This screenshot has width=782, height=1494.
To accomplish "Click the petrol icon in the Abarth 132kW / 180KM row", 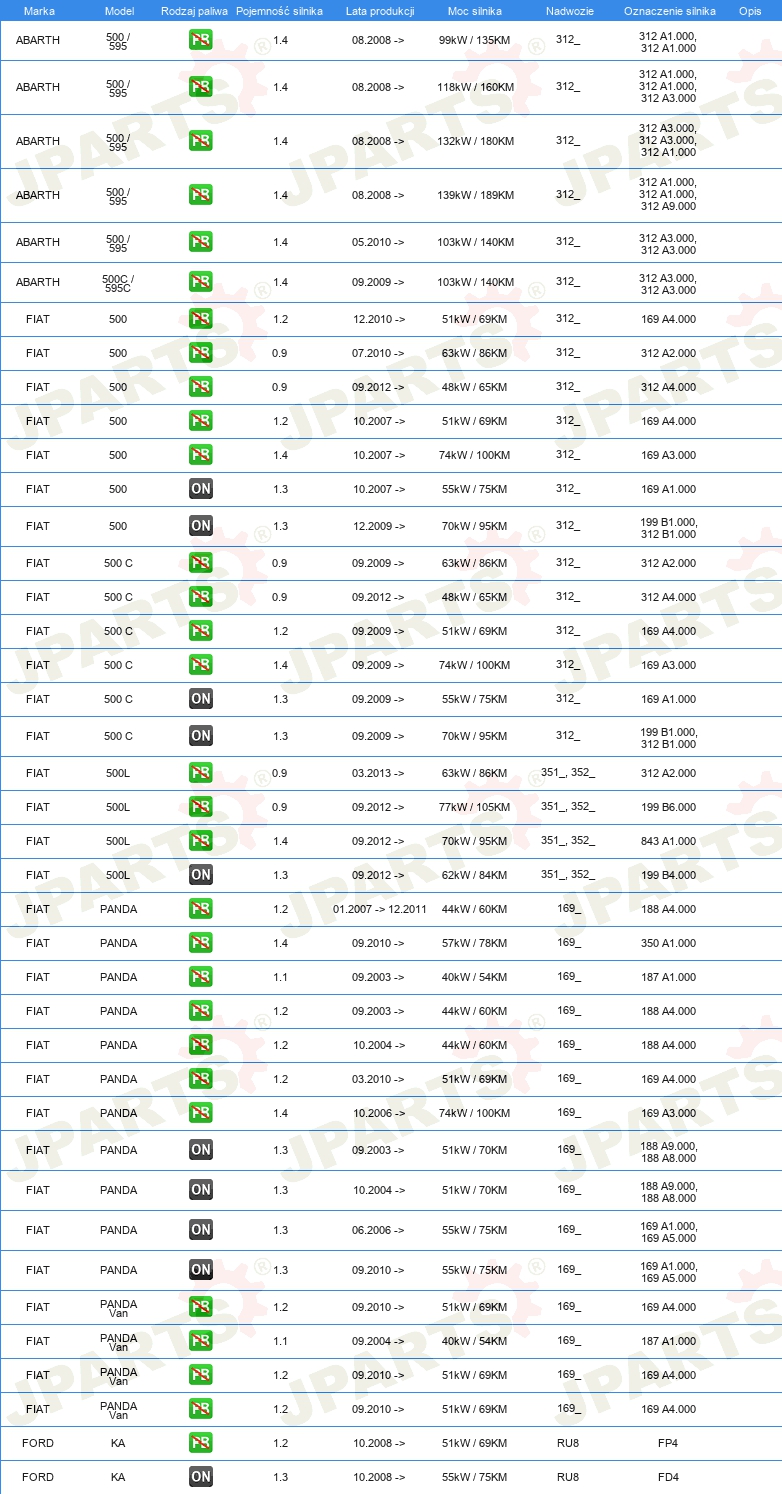I will tap(201, 141).
